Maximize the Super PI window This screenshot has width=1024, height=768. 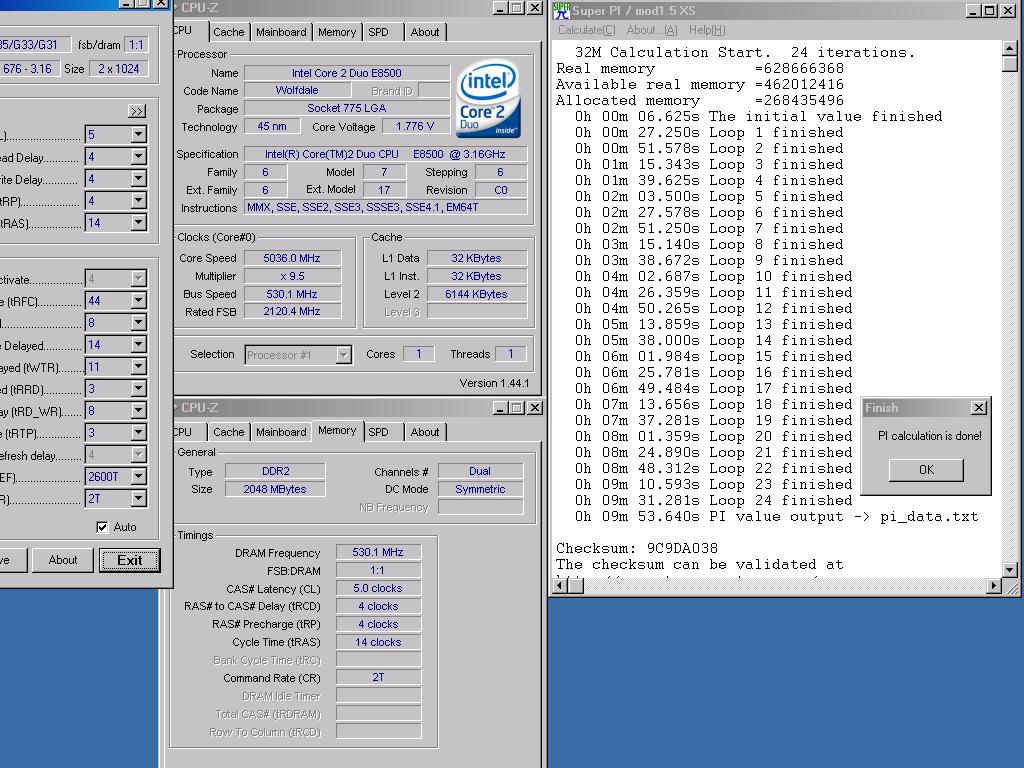[990, 10]
